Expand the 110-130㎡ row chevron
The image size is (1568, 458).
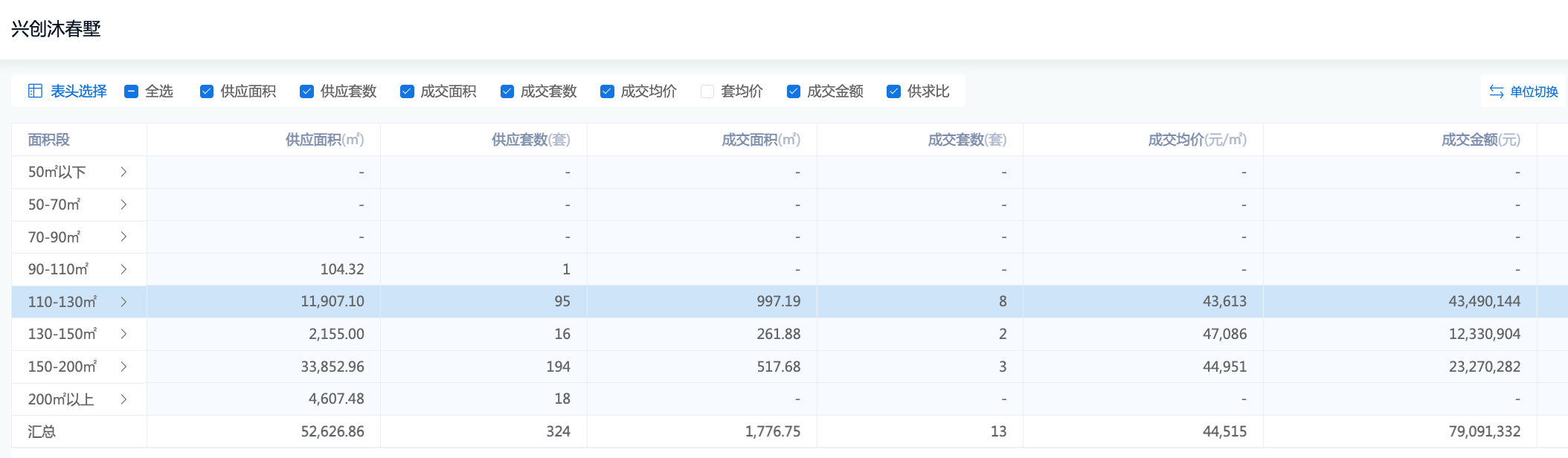123,302
